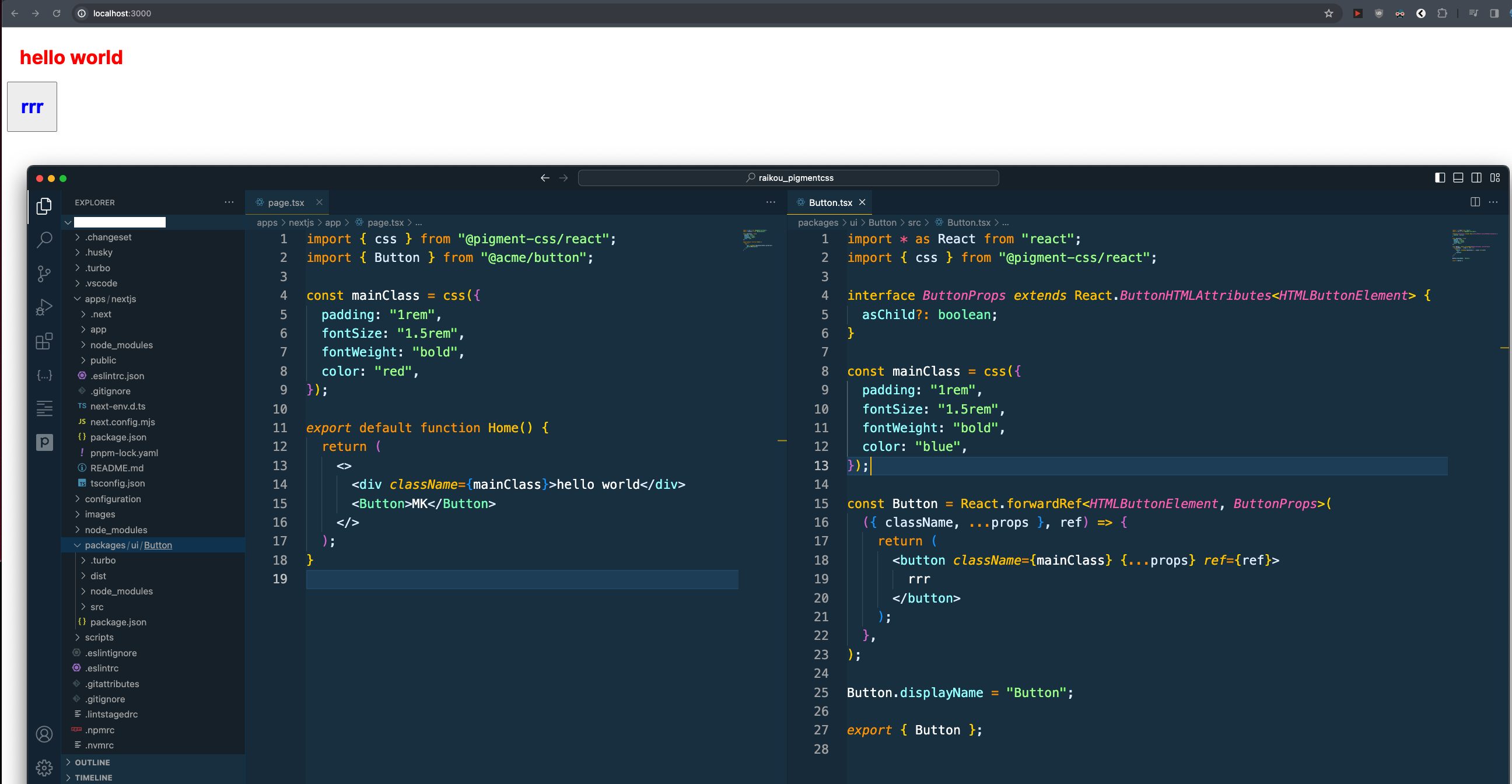Open next-env.d.ts file
Image resolution: width=1512 pixels, height=784 pixels.
click(153, 406)
